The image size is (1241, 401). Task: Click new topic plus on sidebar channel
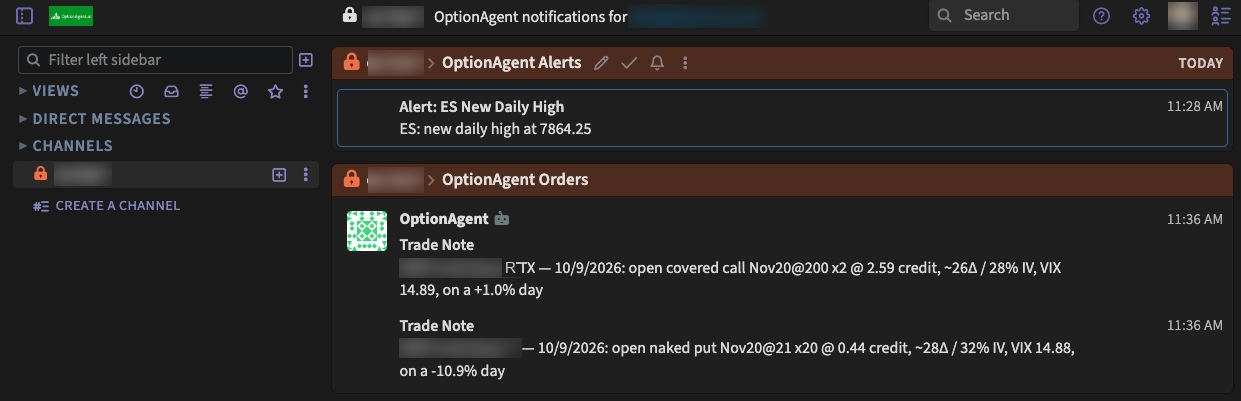[x=280, y=174]
